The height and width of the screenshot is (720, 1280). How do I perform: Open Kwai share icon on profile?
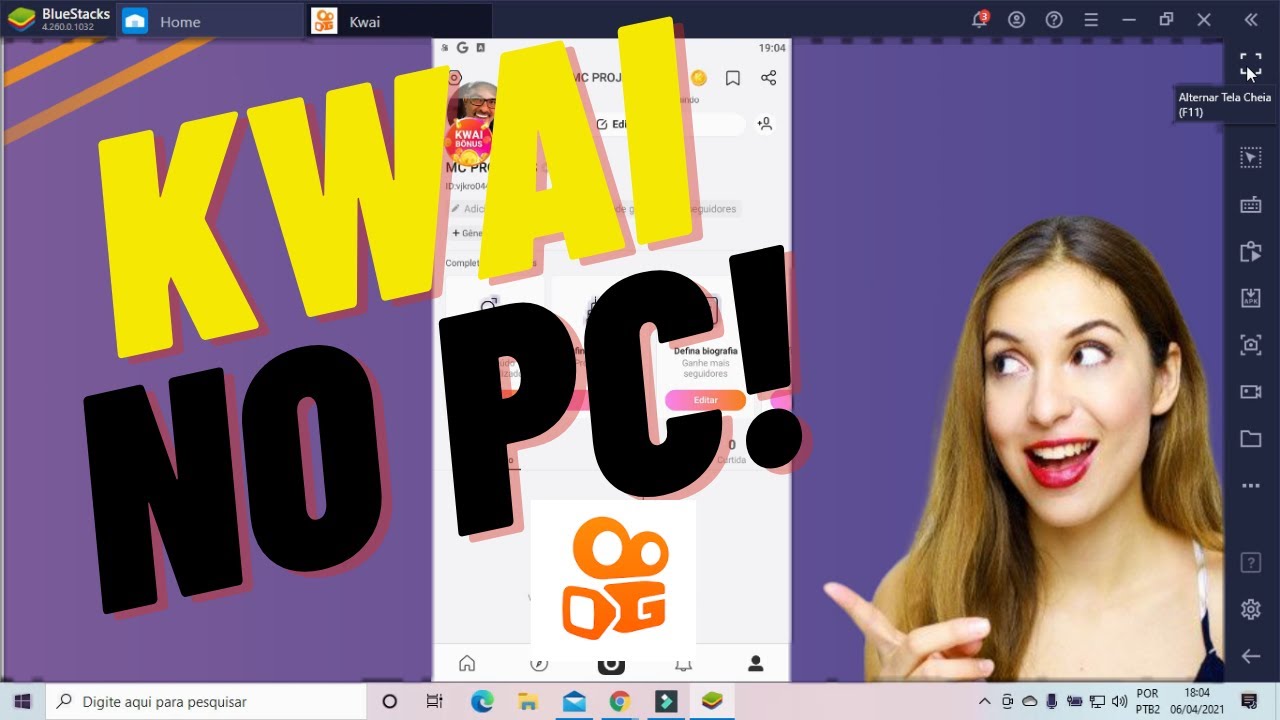coord(768,77)
